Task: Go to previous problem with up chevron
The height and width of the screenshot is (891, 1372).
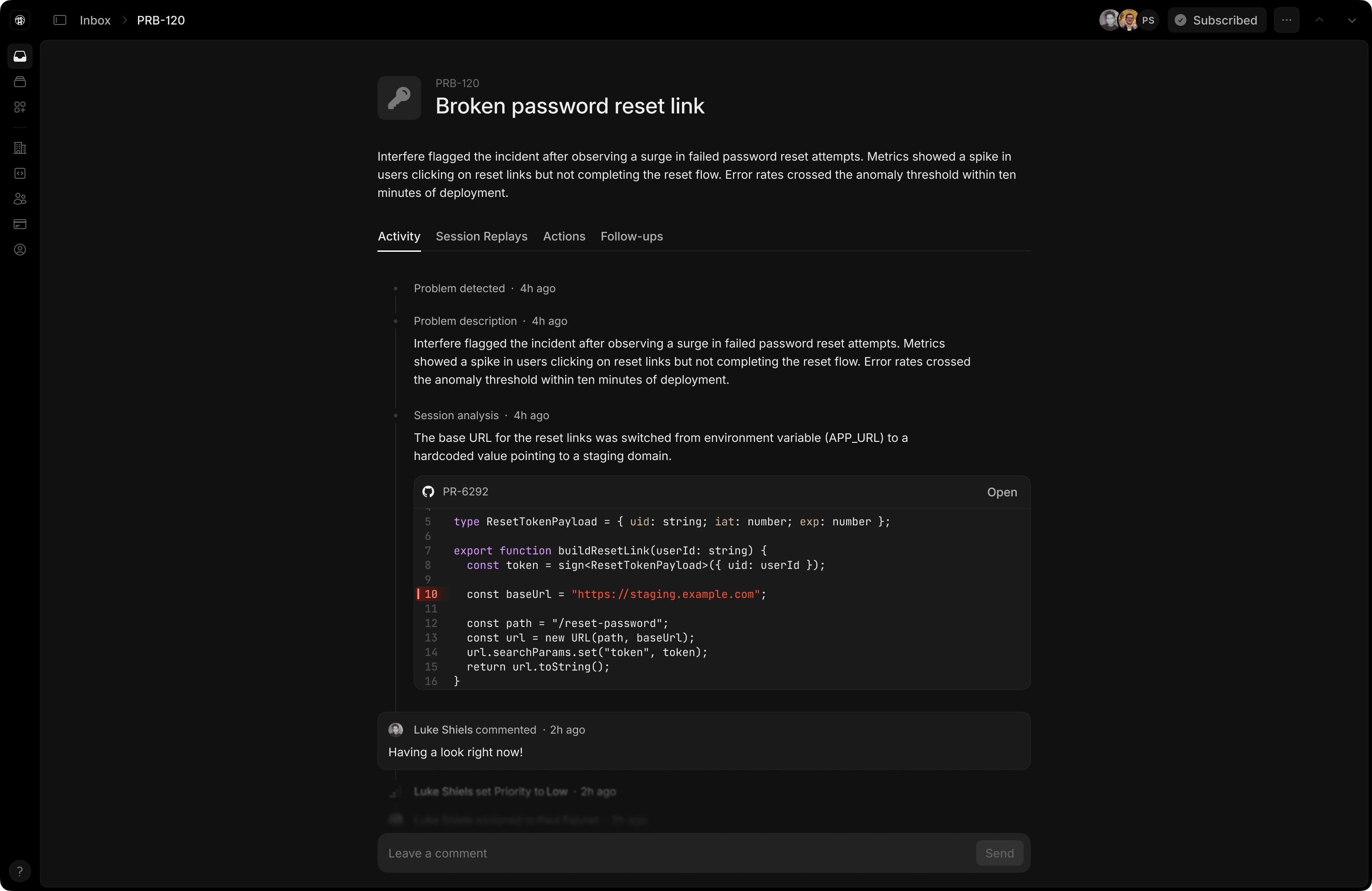Action: [x=1319, y=20]
